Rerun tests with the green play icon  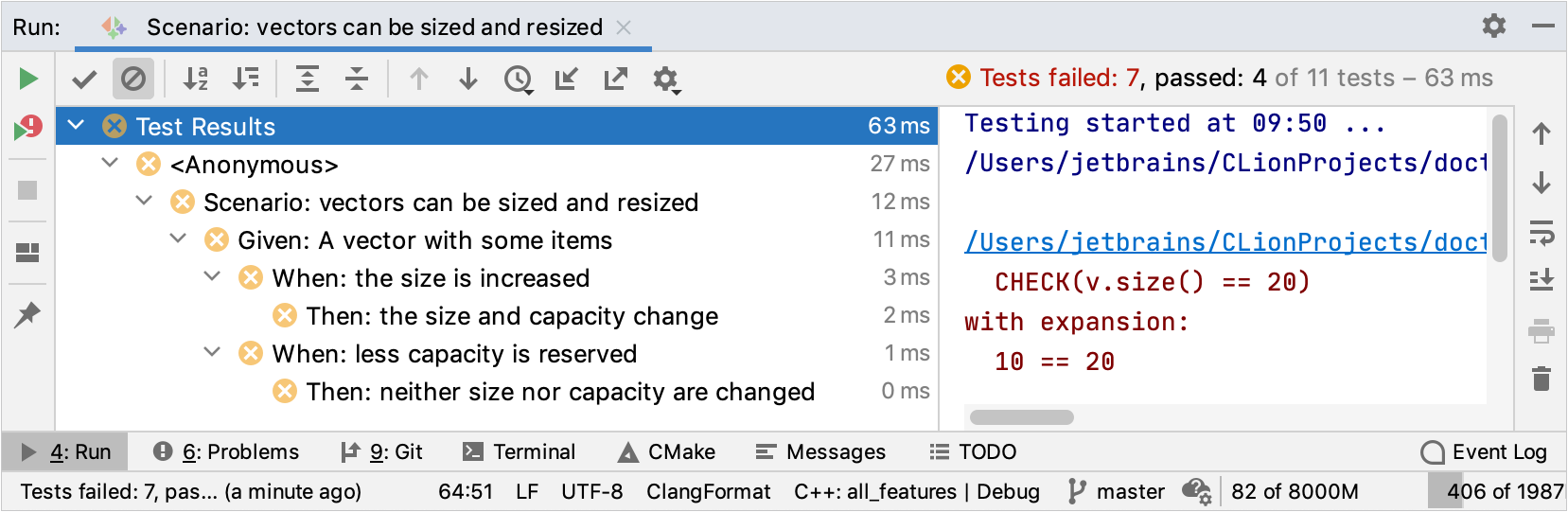tap(28, 79)
